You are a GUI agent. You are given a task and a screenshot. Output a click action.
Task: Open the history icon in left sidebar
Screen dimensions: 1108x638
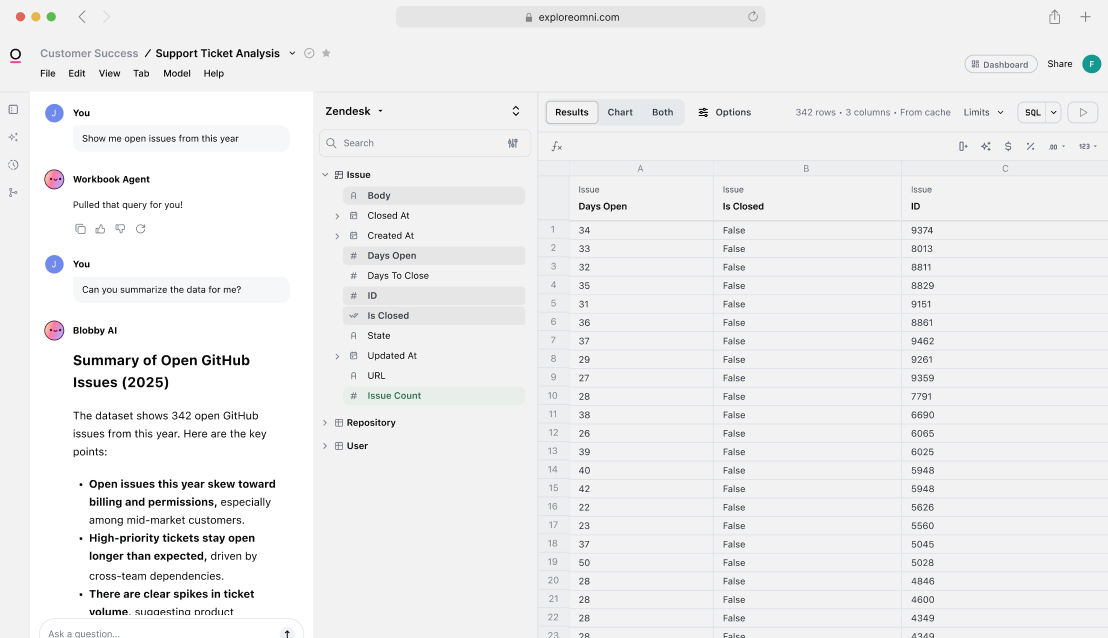[x=13, y=165]
